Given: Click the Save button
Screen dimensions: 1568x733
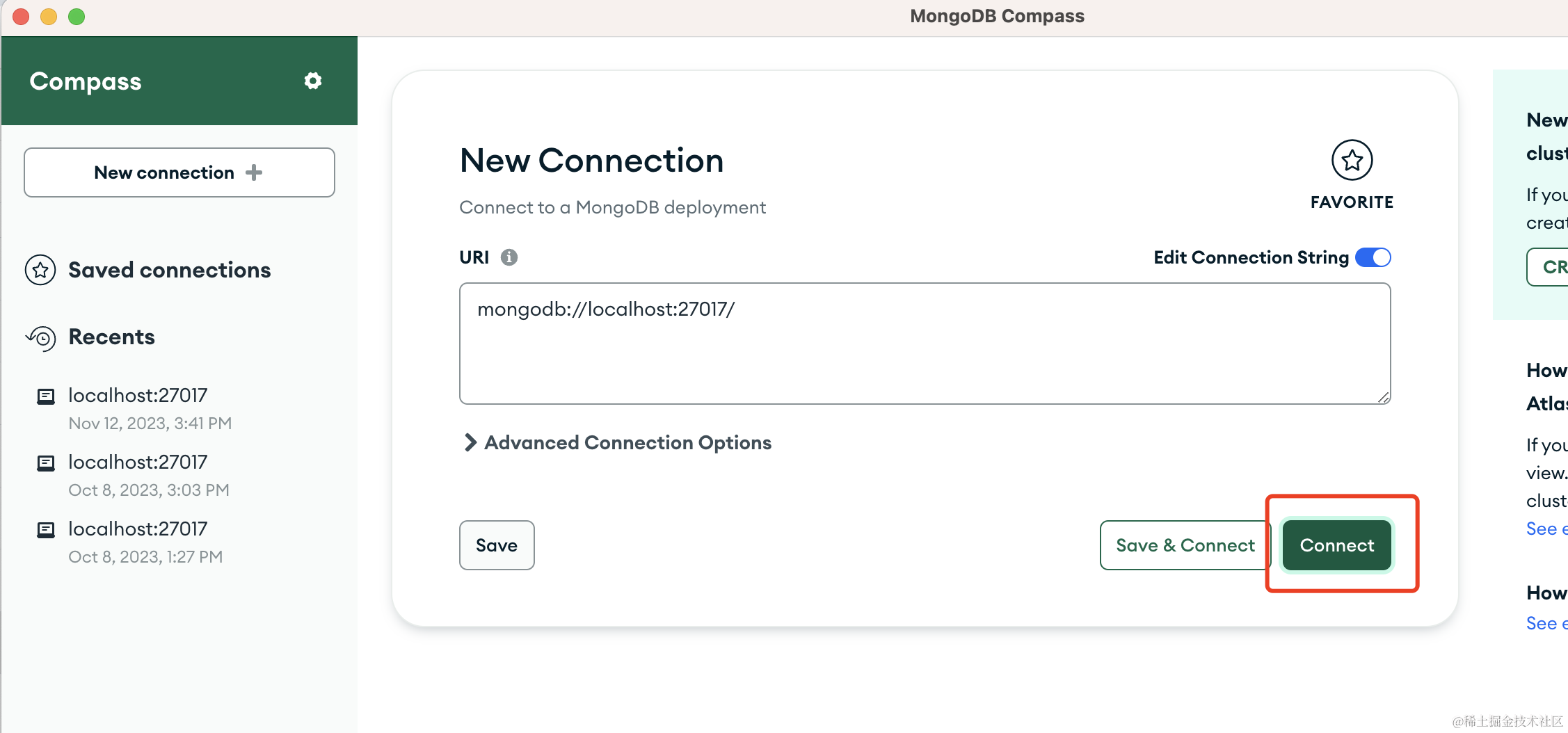Looking at the screenshot, I should point(497,545).
